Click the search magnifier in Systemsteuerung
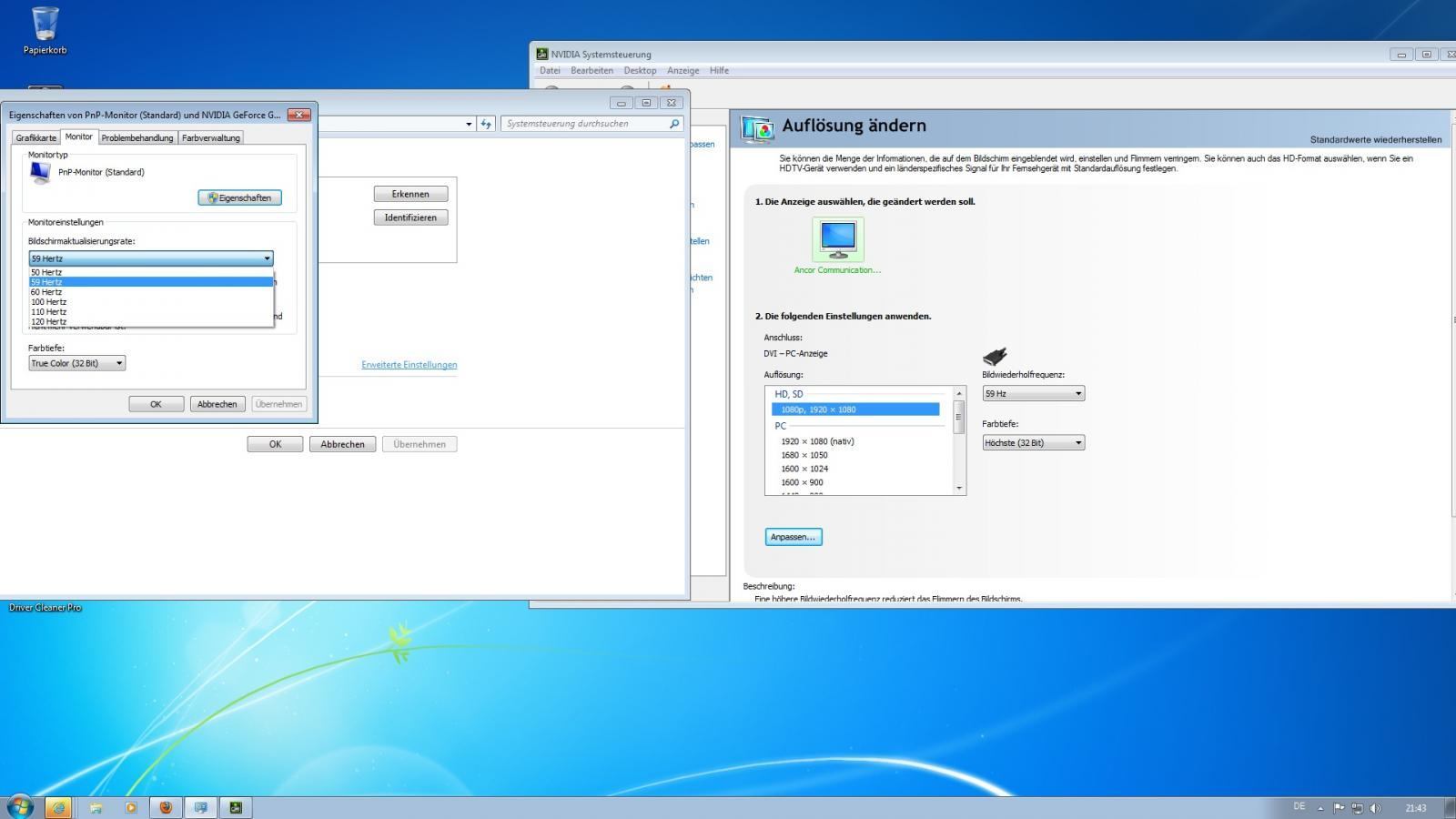Screen dimensions: 1456x819 [x=674, y=124]
